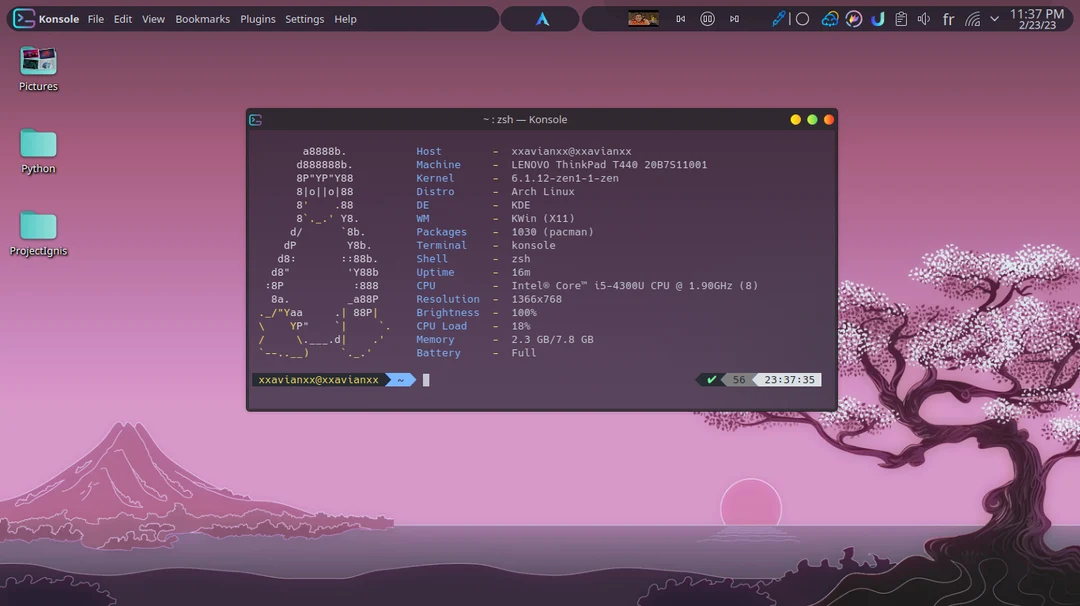Expand hidden system tray icons with the chevron
Image resolution: width=1080 pixels, height=606 pixels.
993,18
